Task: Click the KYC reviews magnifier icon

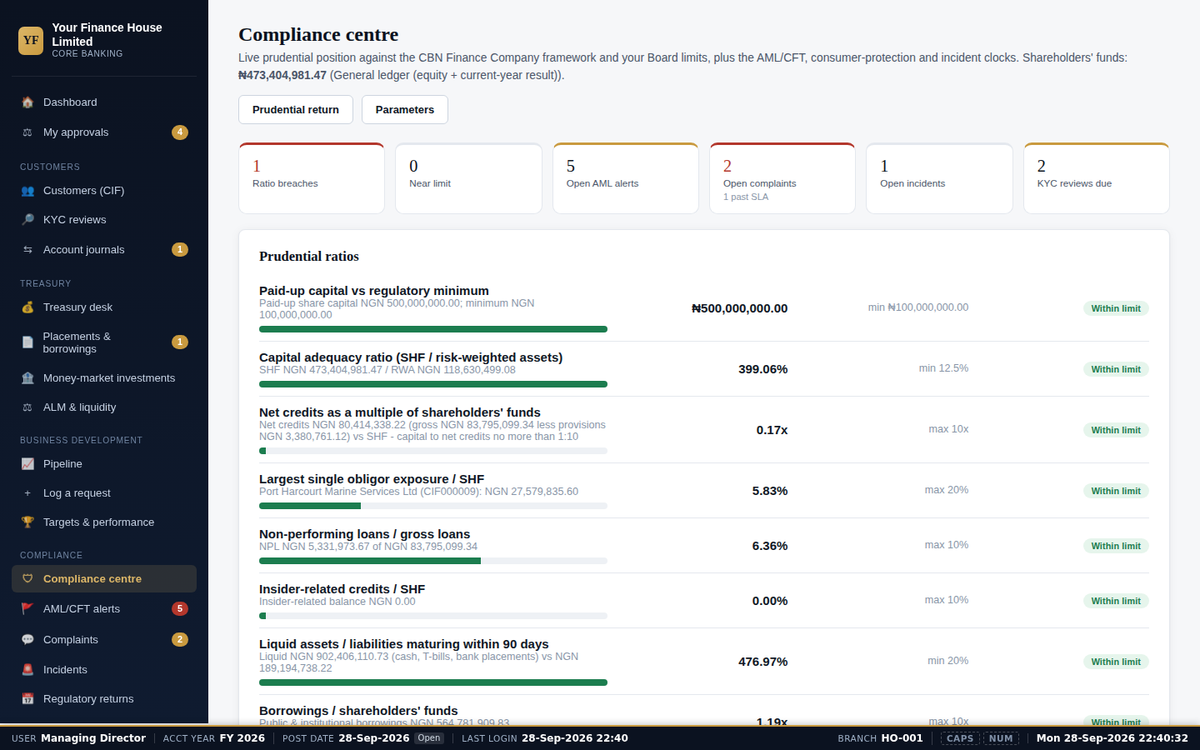Action: (x=28, y=219)
